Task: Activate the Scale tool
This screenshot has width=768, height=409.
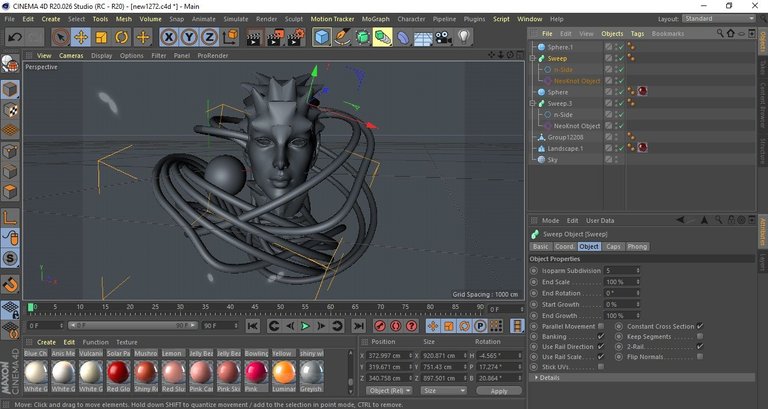Action: pyautogui.click(x=101, y=37)
